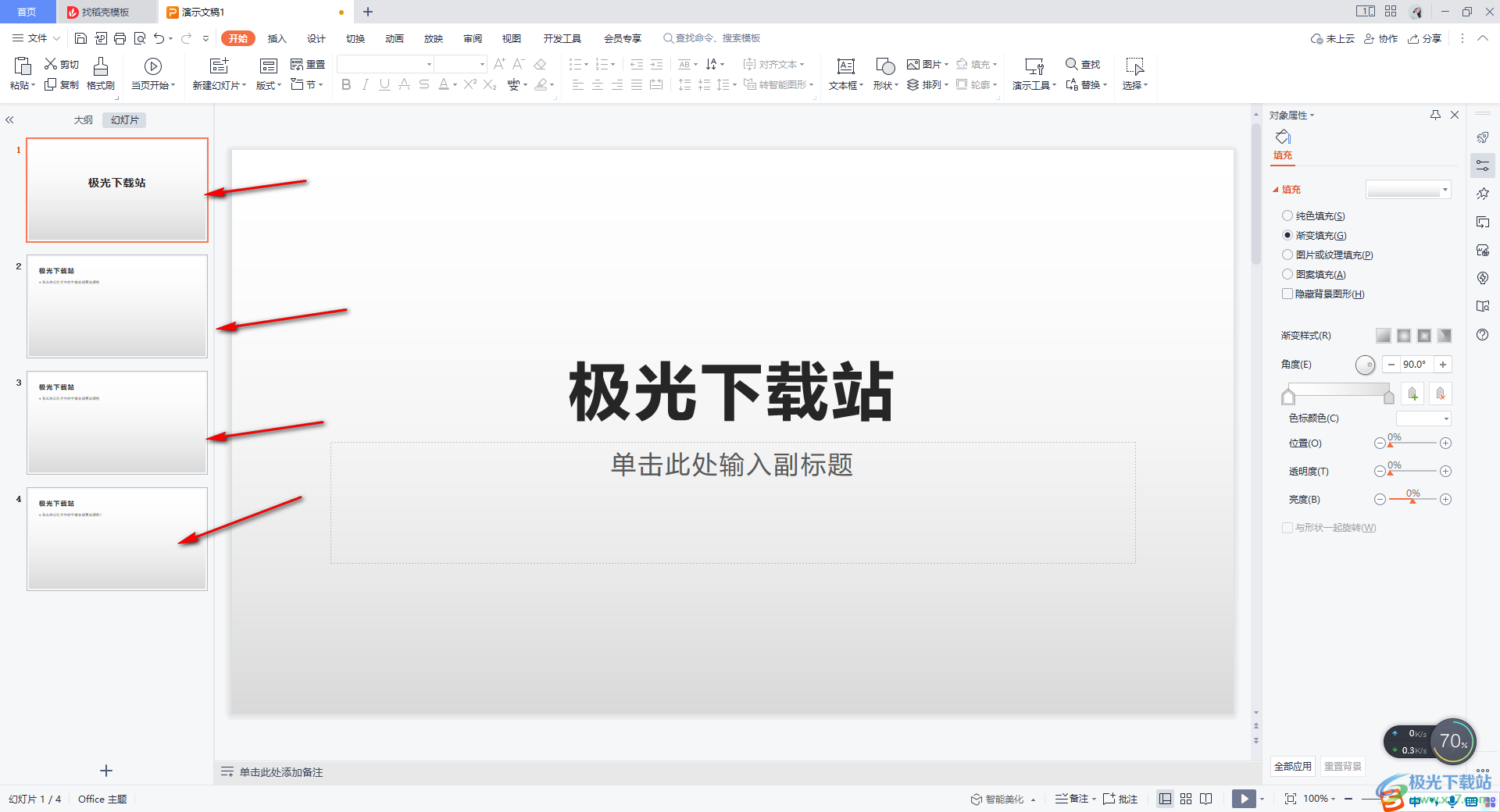Remove gradient stop icon
Image resolution: width=1500 pixels, height=812 pixels.
(1441, 394)
